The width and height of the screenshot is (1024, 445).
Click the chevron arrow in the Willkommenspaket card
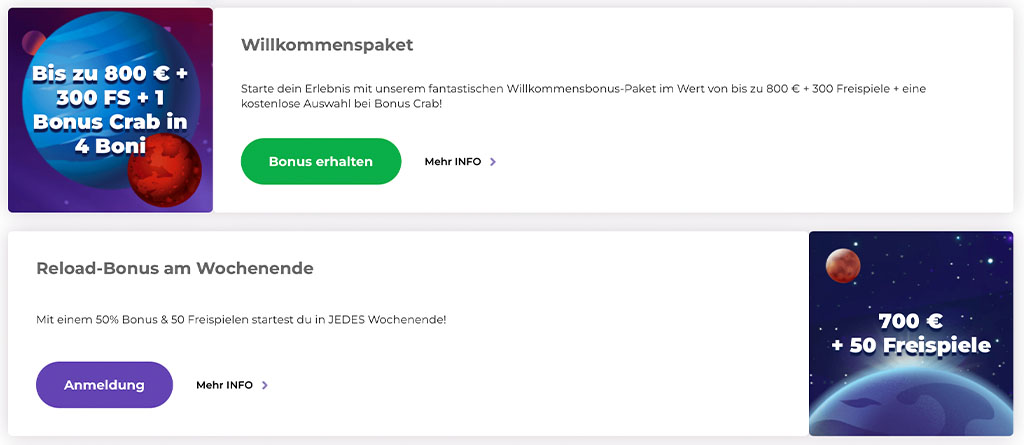point(493,161)
